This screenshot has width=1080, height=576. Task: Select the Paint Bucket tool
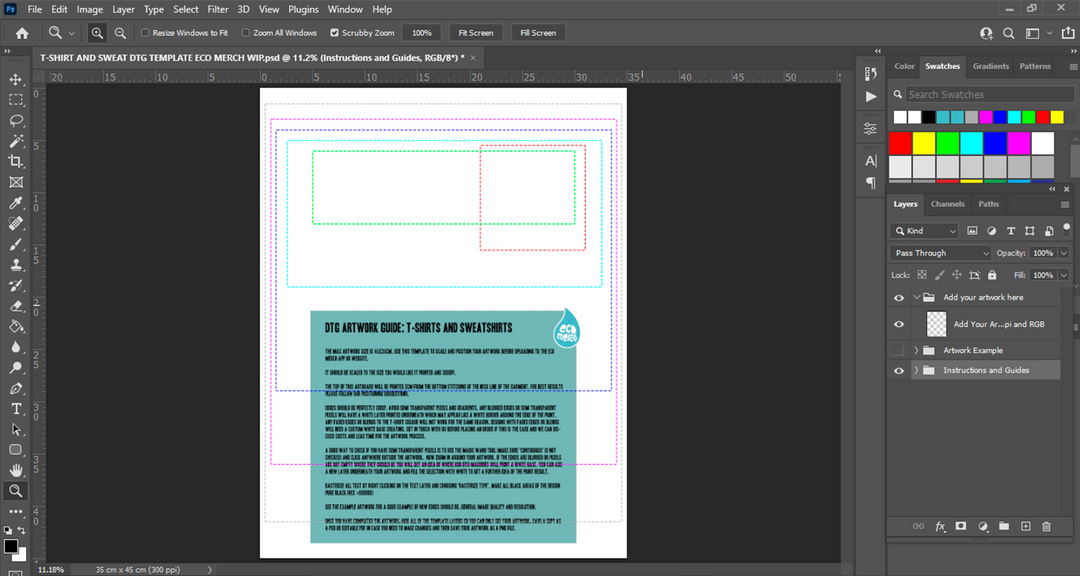click(15, 327)
